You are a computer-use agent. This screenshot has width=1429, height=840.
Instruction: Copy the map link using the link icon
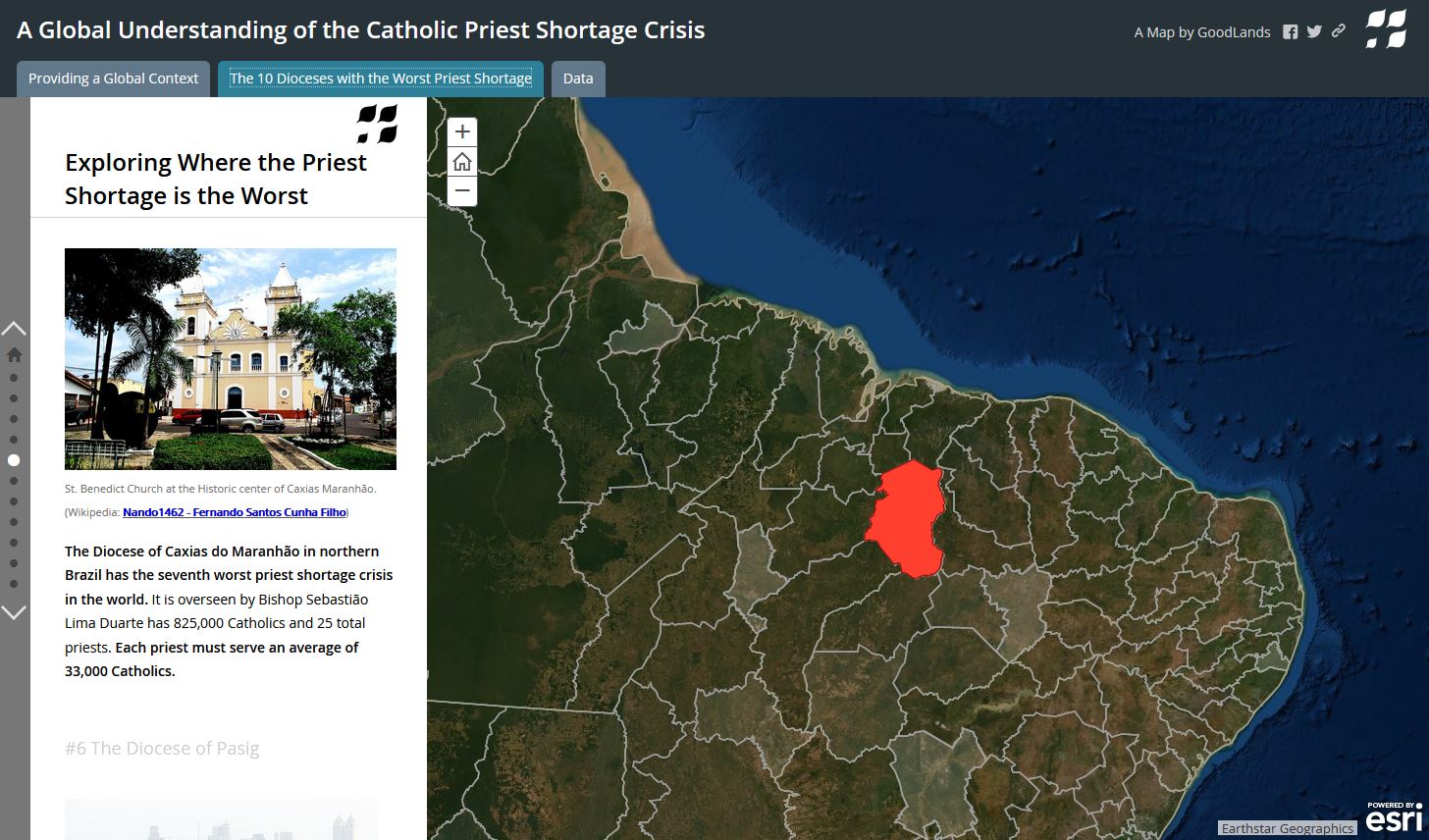1338,31
